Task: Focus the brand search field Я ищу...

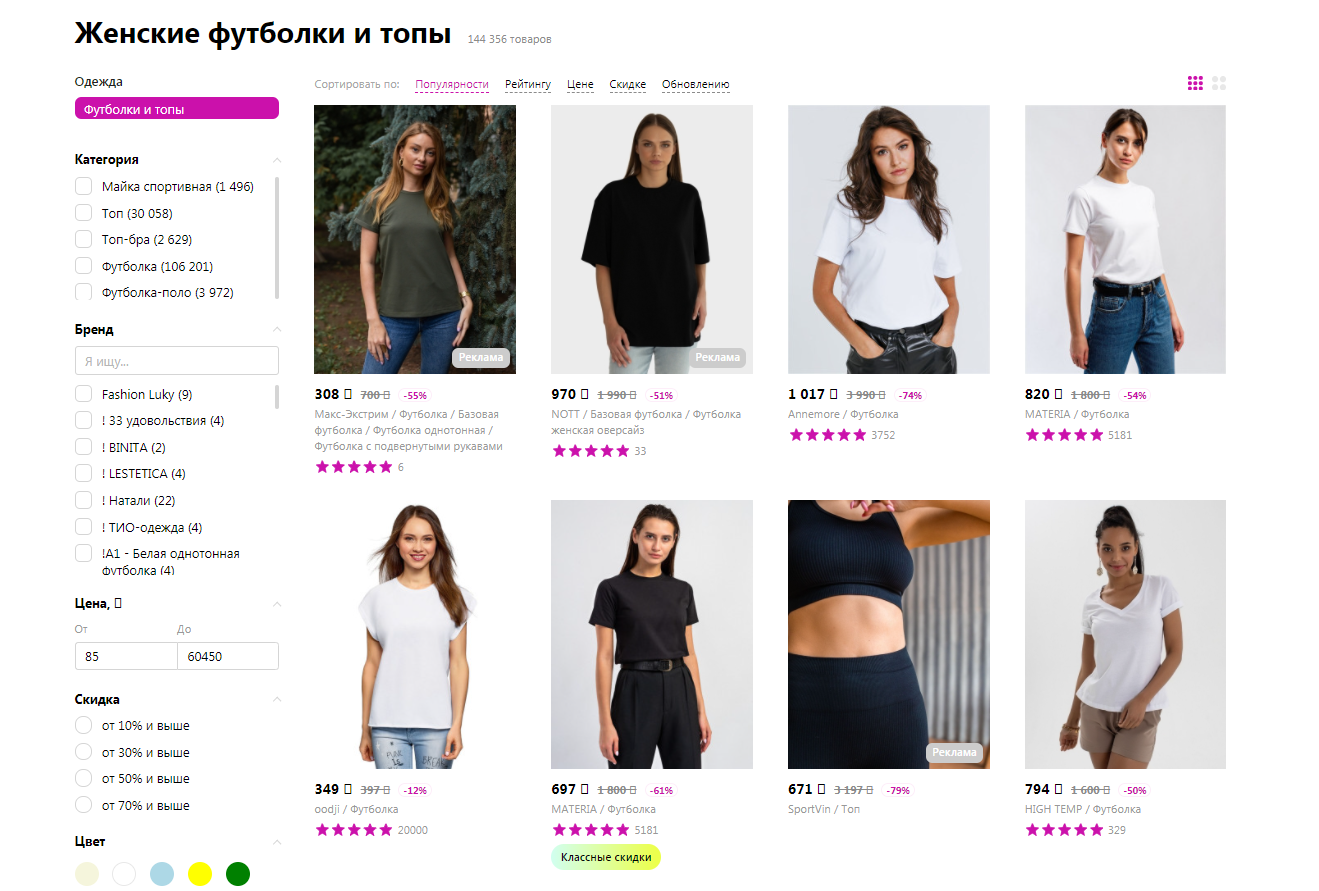Action: click(x=176, y=361)
